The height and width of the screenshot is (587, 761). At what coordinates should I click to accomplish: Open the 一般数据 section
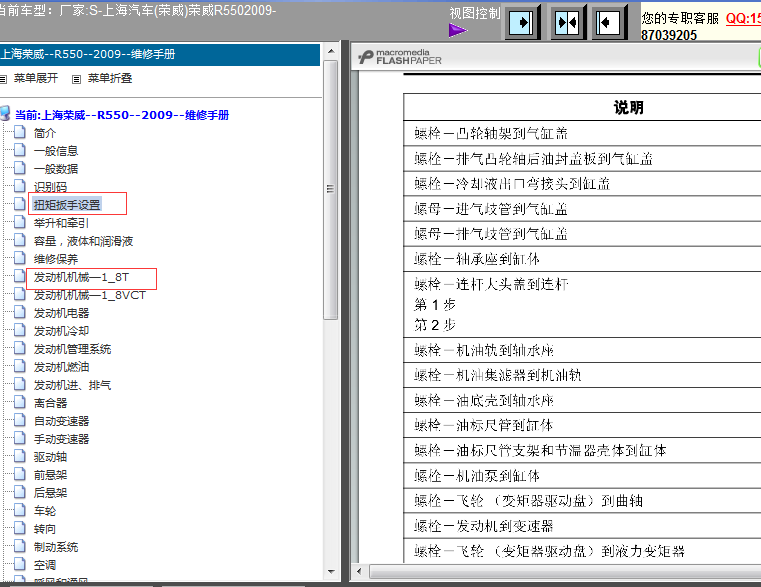[56, 169]
